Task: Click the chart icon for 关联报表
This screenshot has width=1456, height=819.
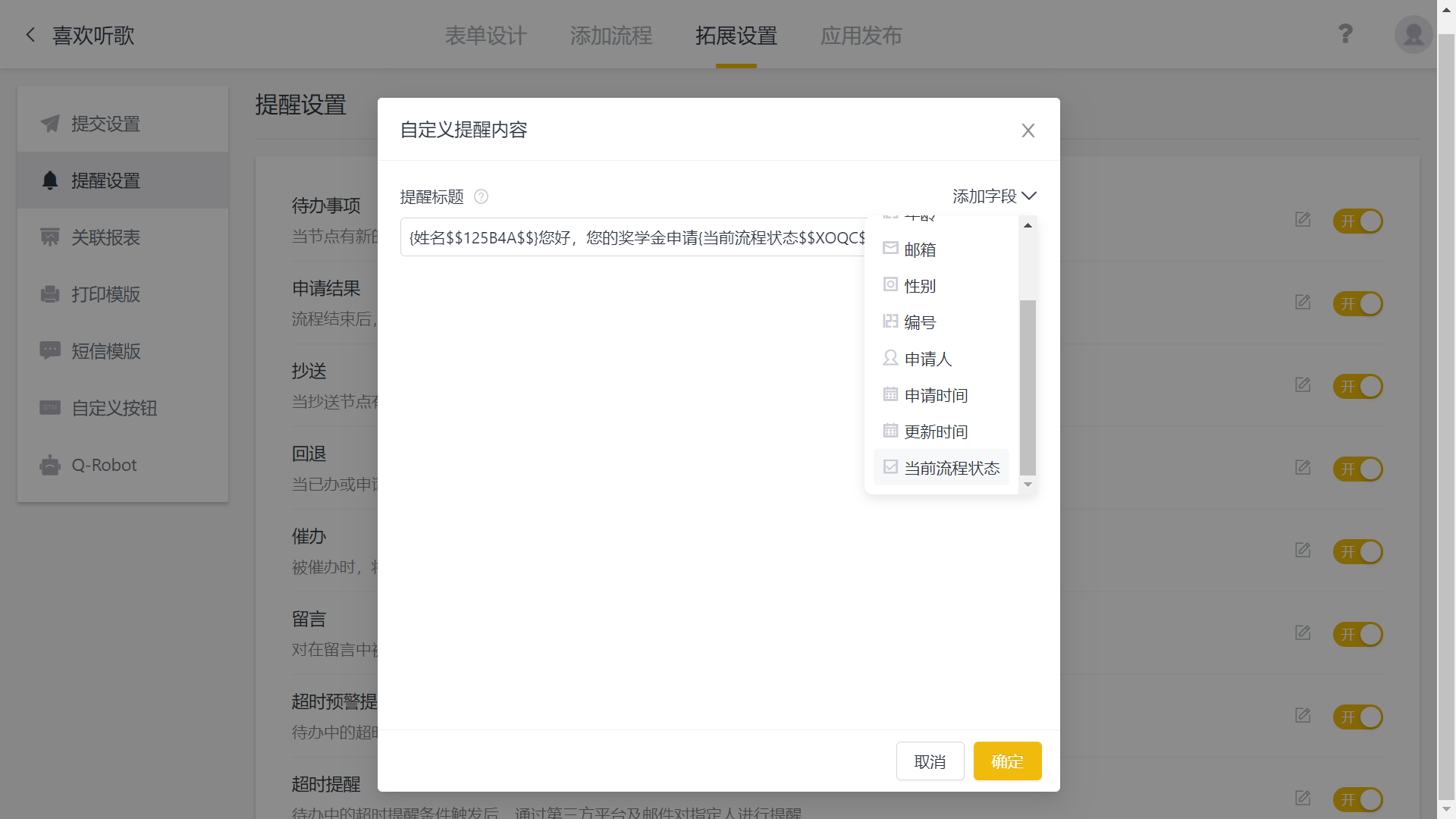Action: click(50, 237)
